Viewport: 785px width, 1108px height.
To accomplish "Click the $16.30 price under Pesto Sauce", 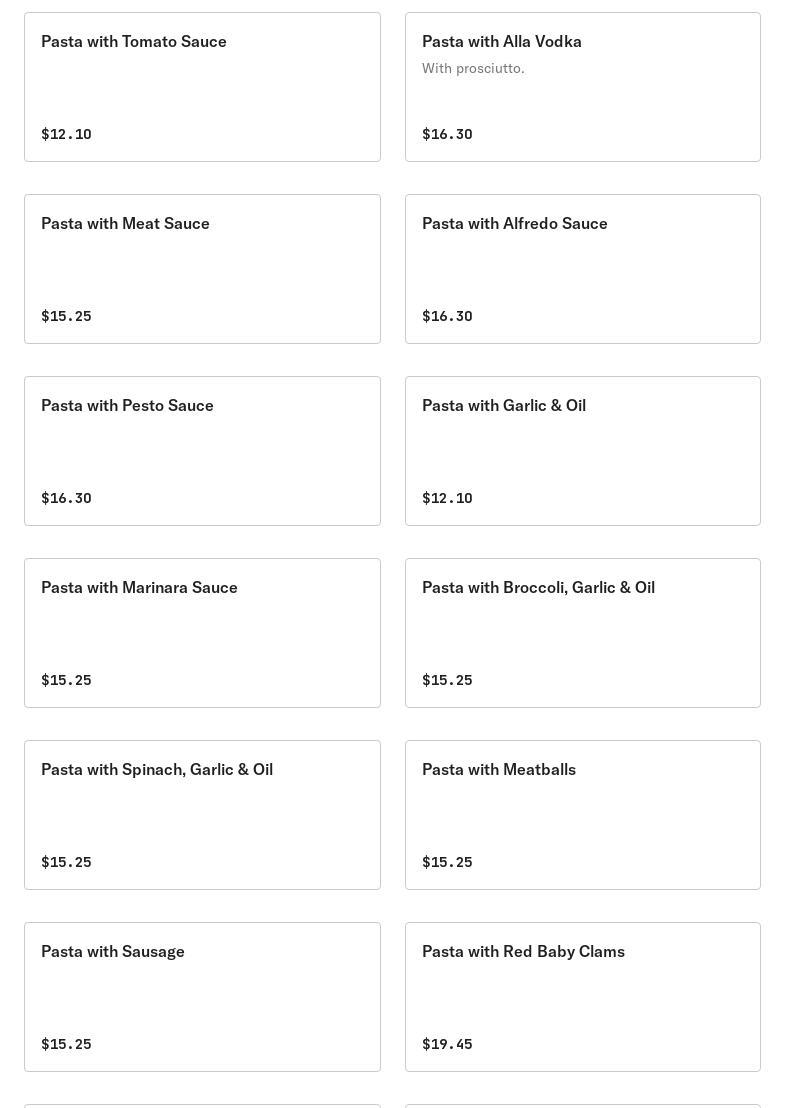I will point(66,498).
